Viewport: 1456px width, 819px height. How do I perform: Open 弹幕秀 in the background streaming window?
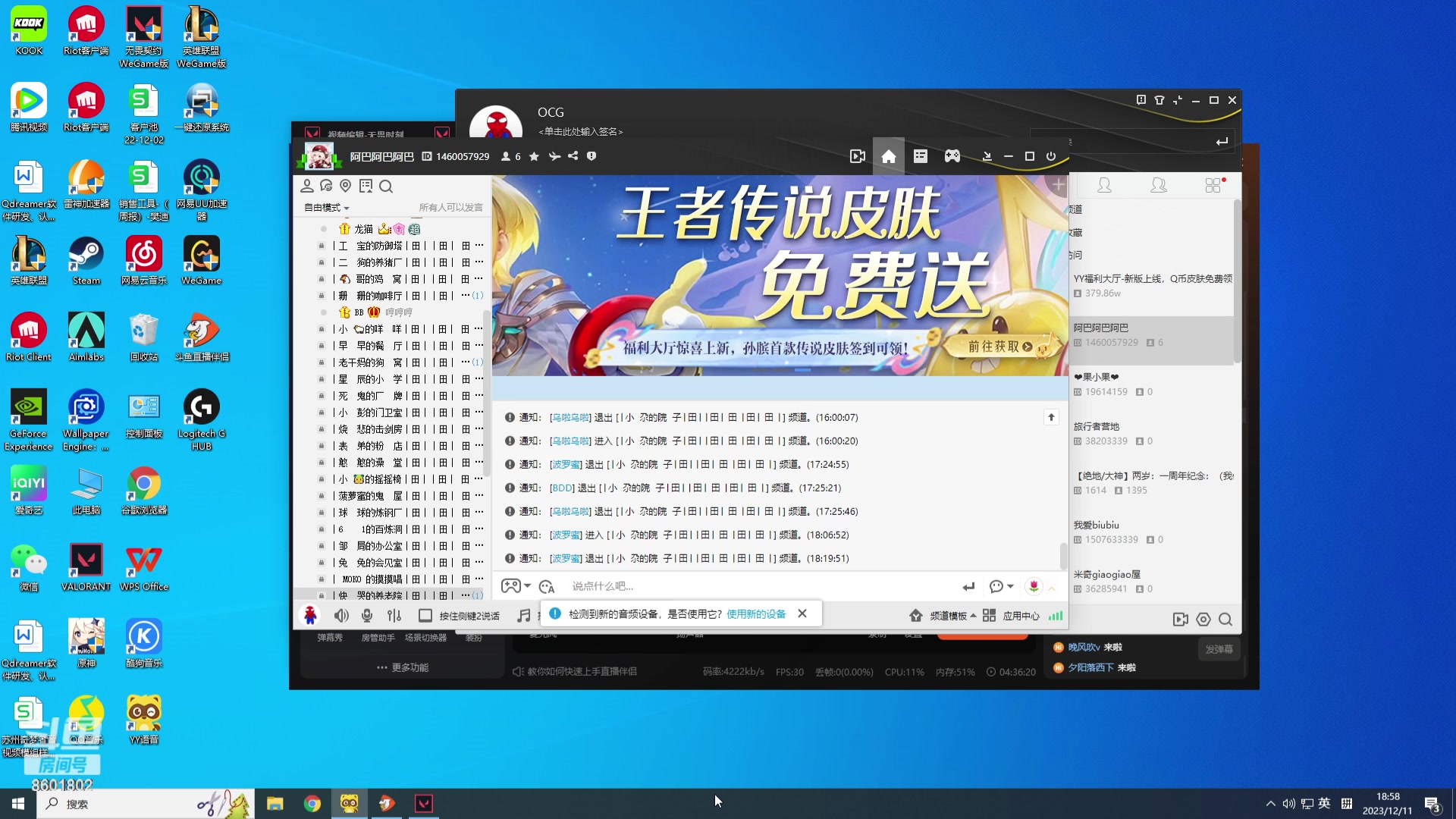click(x=330, y=638)
